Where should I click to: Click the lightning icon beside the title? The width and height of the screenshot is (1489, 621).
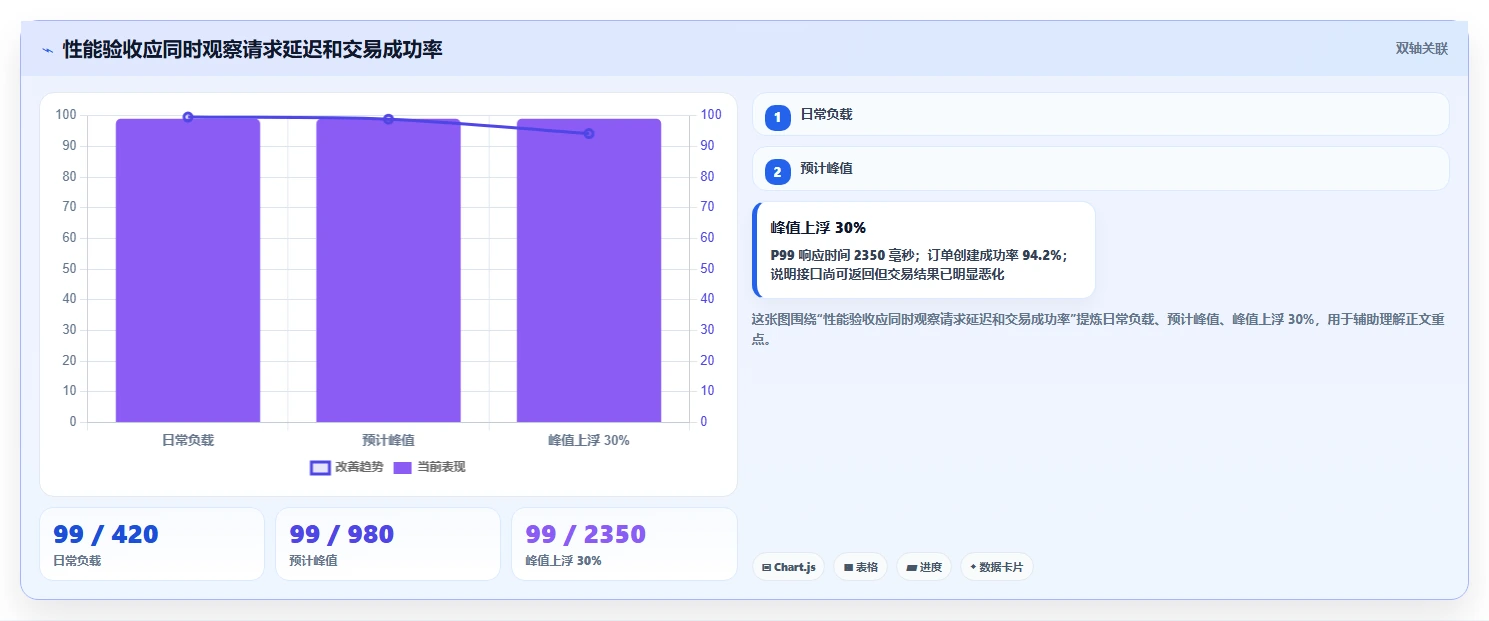tap(47, 49)
